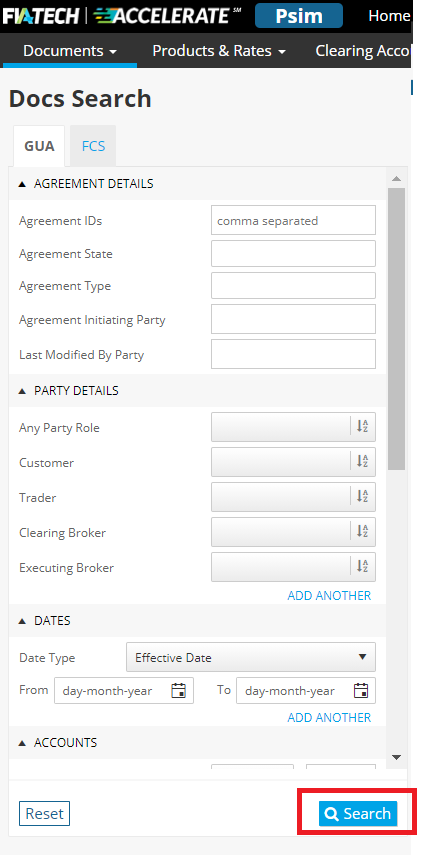
Task: Click the FIA Tech Accelerate logo
Action: point(122,16)
